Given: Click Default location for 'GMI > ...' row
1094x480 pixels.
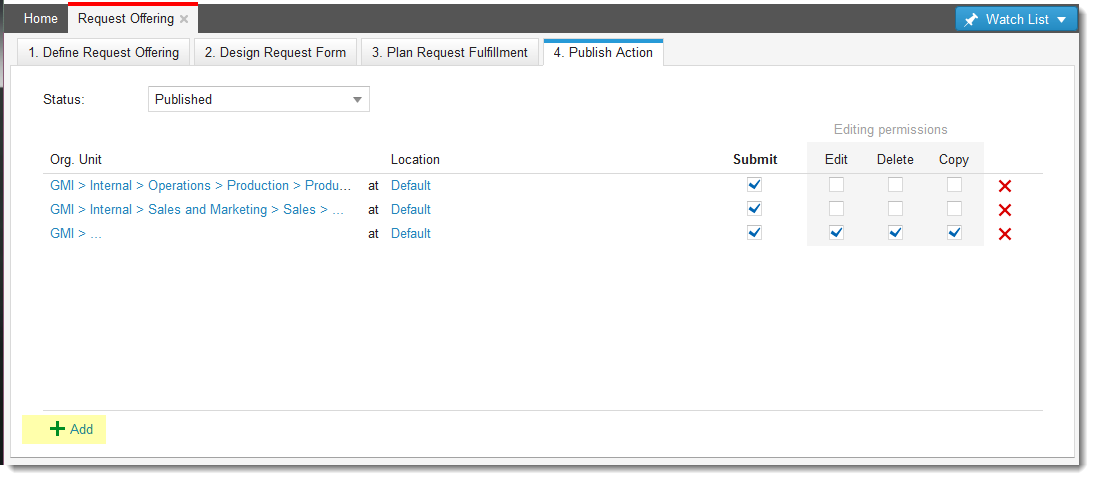Looking at the screenshot, I should [x=410, y=234].
